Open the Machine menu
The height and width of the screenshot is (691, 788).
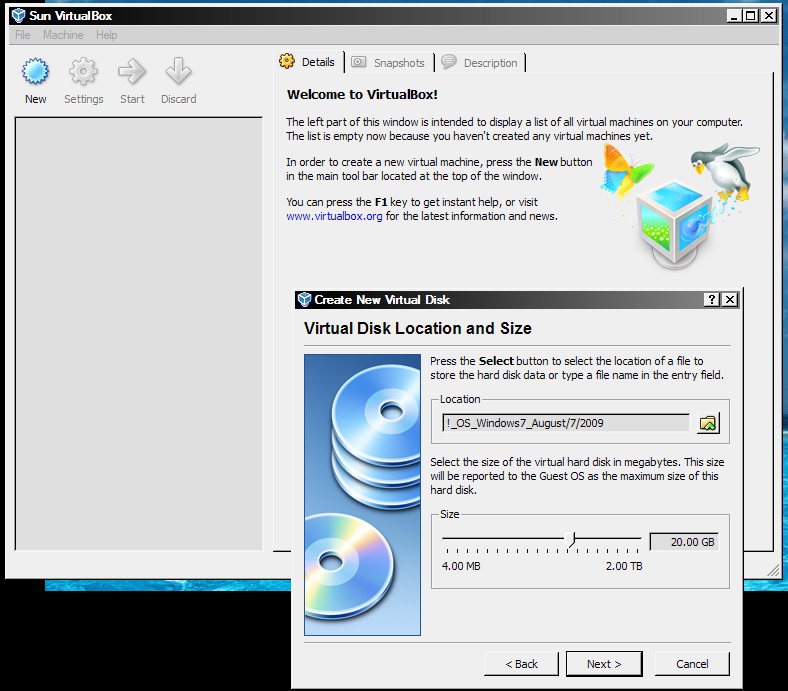click(63, 35)
